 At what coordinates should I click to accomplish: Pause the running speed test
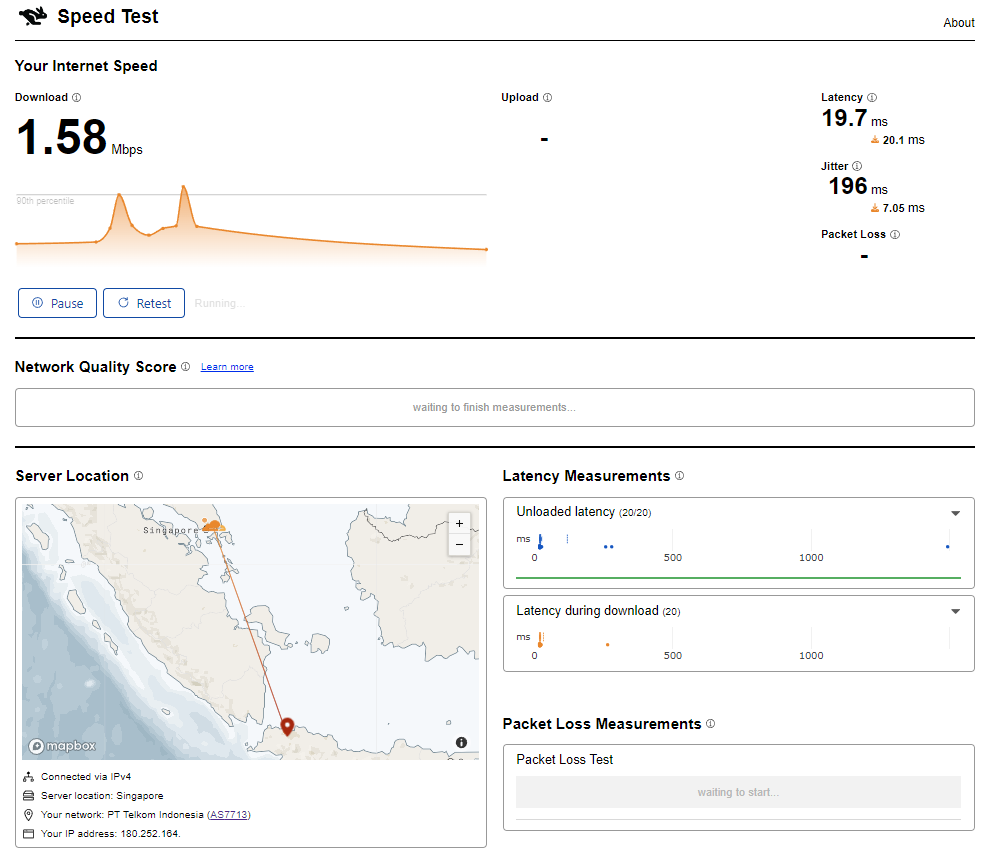coord(57,303)
